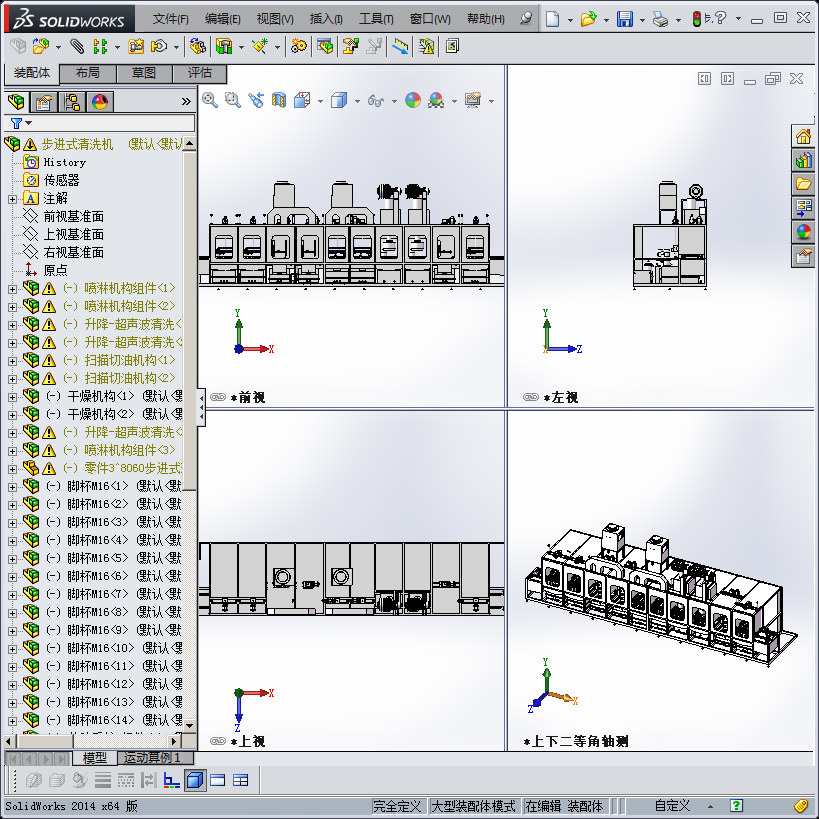Click the Hide/Show Items glasses icon
The width and height of the screenshot is (819, 819).
coord(376,100)
